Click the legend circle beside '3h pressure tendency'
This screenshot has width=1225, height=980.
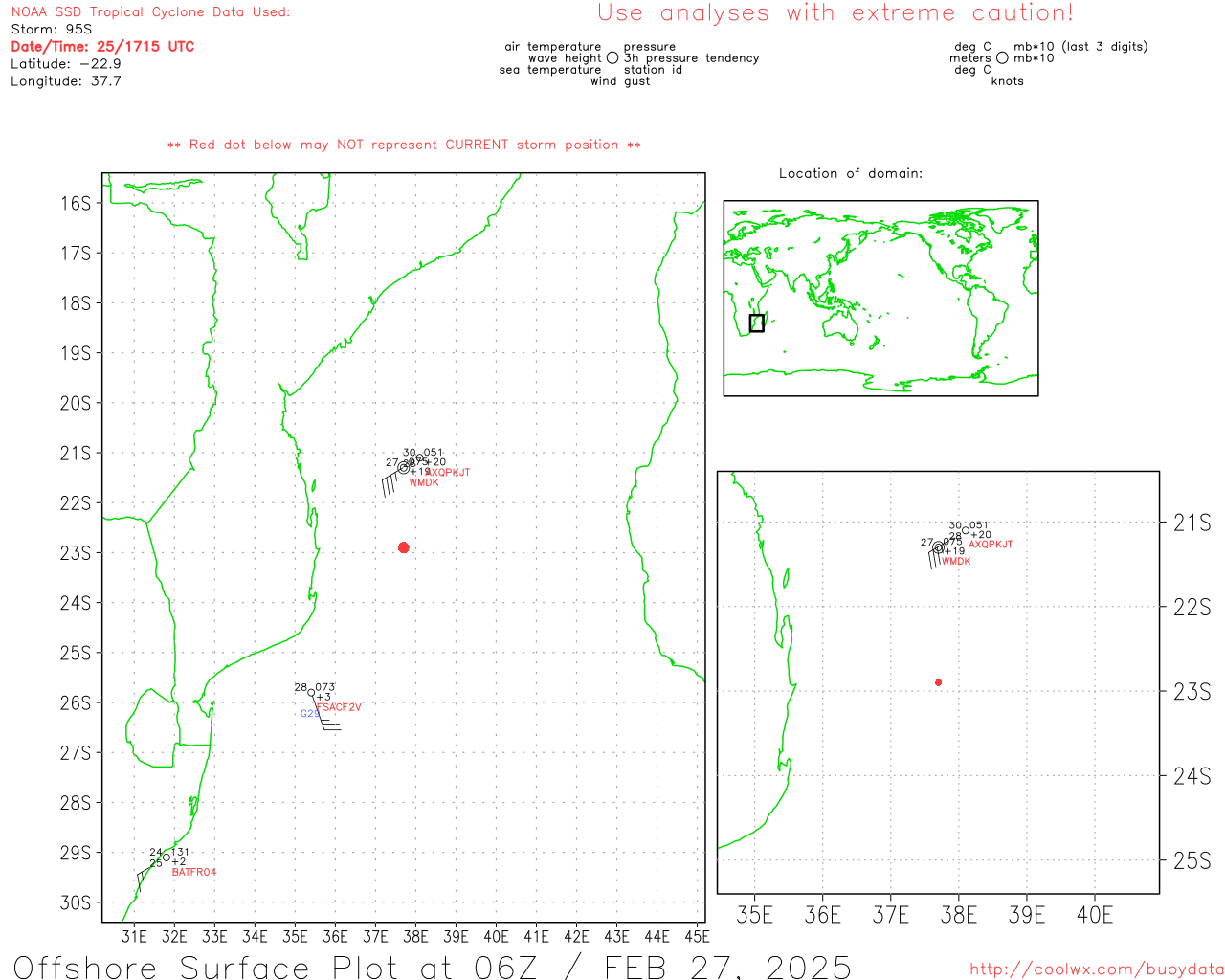pyautogui.click(x=612, y=58)
